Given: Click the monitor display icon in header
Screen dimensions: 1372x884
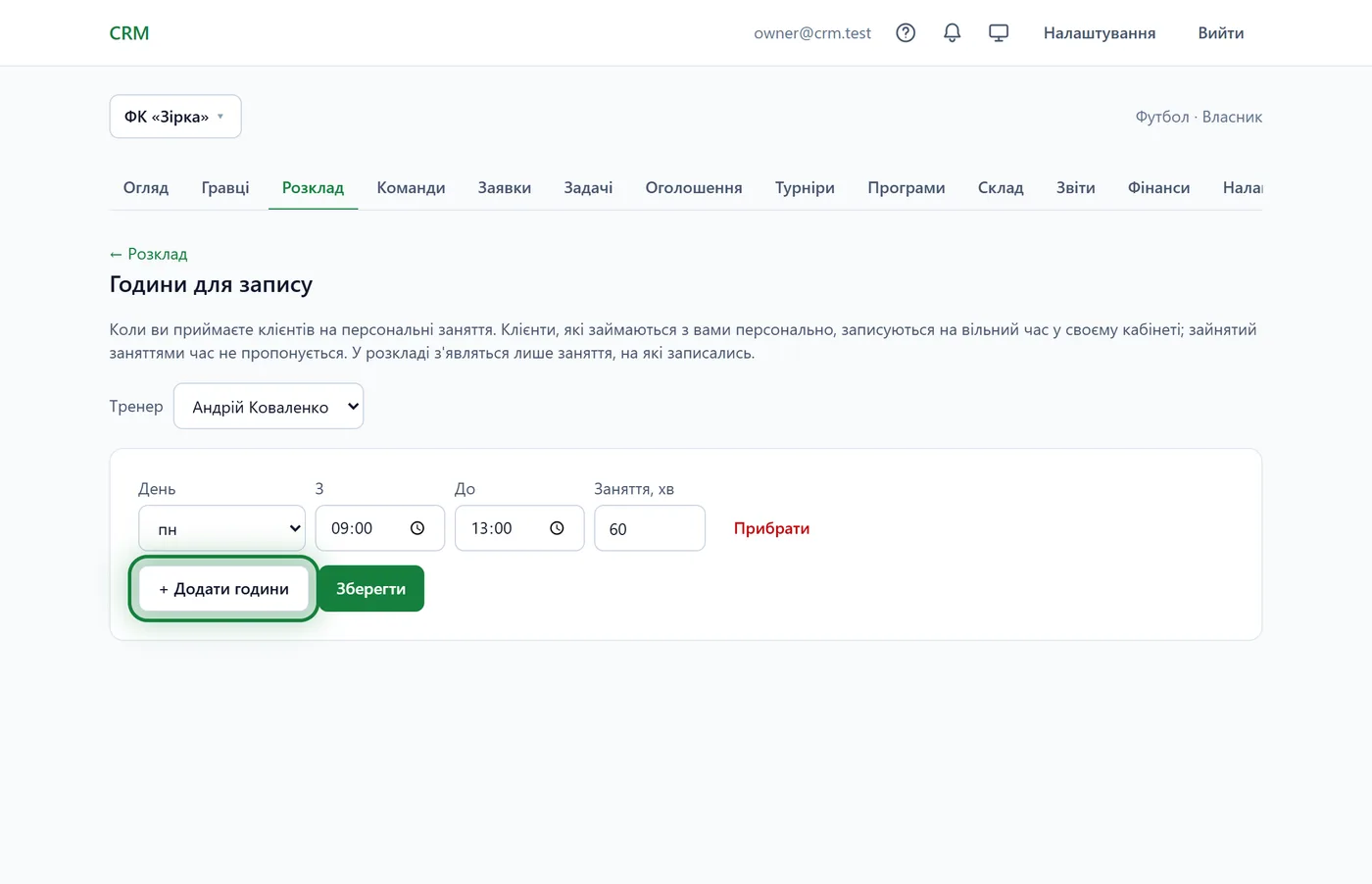Looking at the screenshot, I should click(x=999, y=33).
